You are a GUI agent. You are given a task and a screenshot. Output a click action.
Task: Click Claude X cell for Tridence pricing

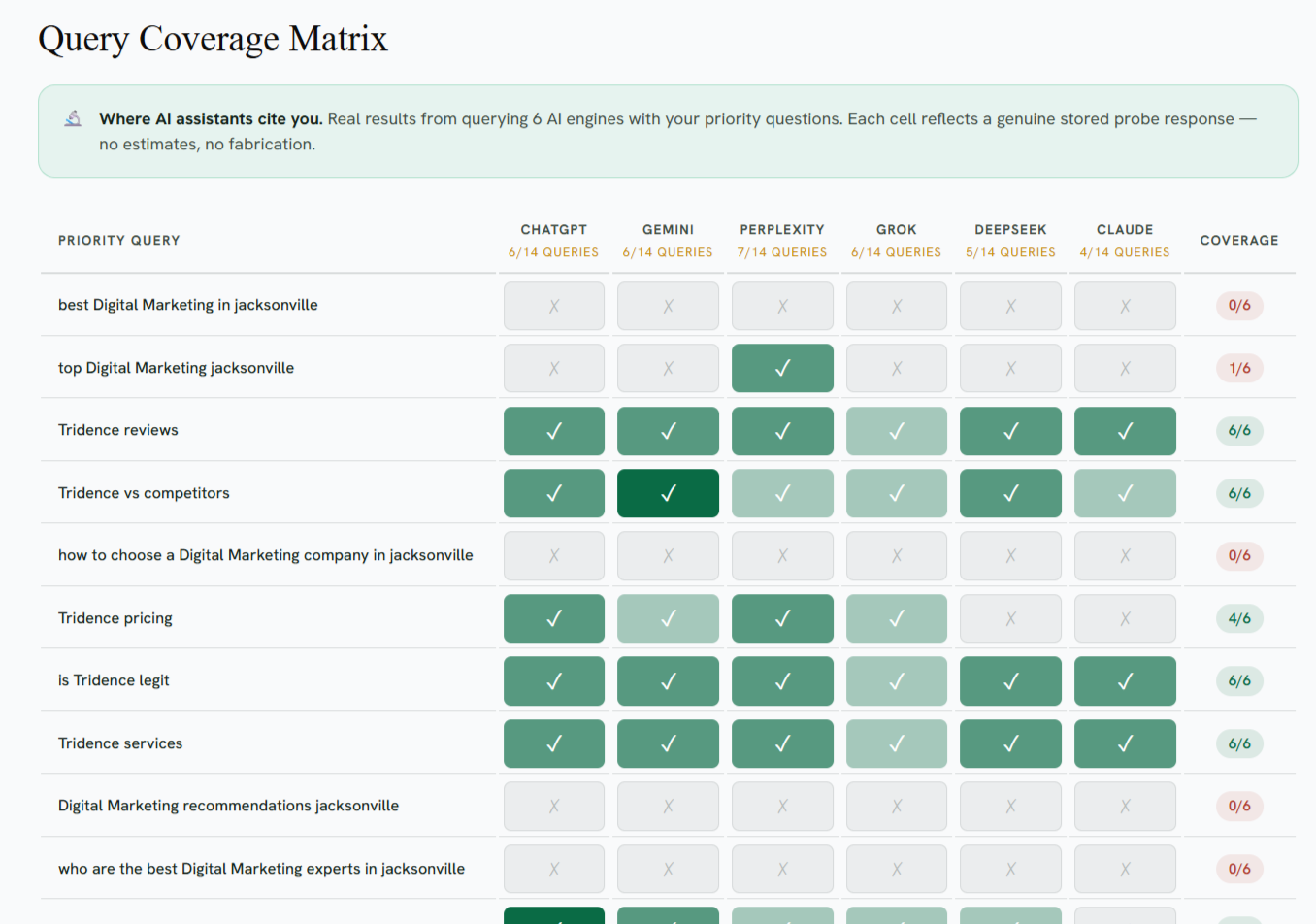1125,618
